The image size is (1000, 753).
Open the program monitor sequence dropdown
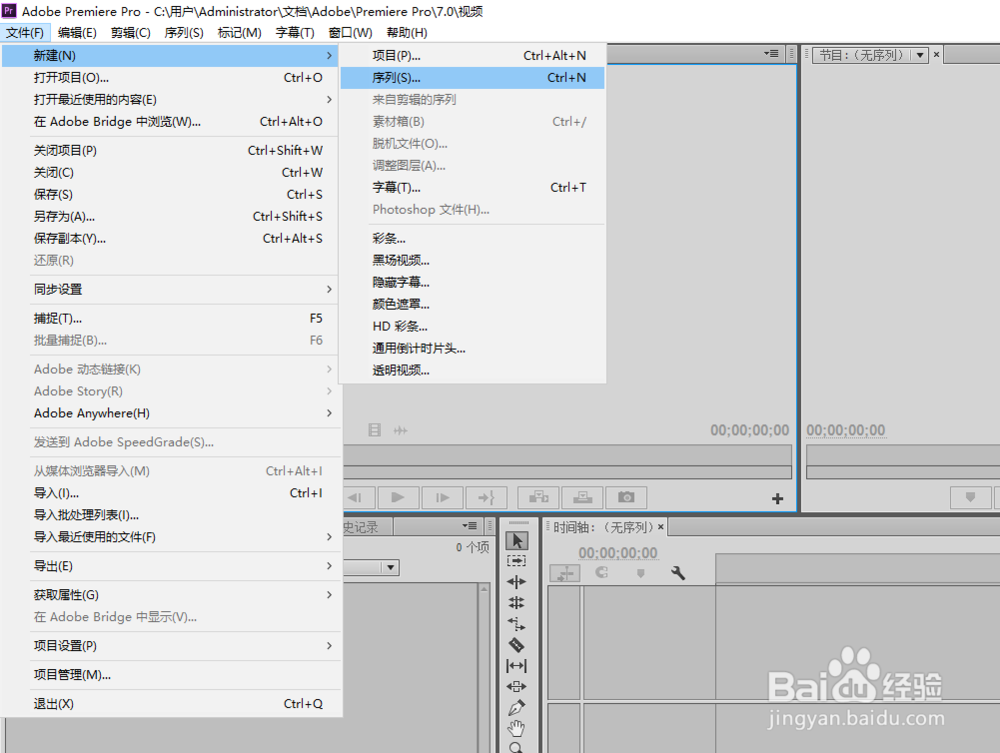coord(920,55)
